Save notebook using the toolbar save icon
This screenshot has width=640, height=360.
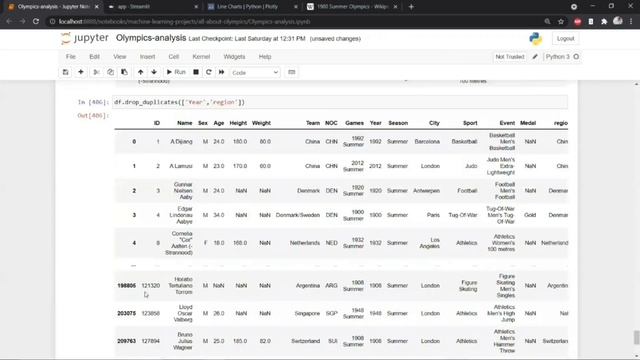point(65,72)
